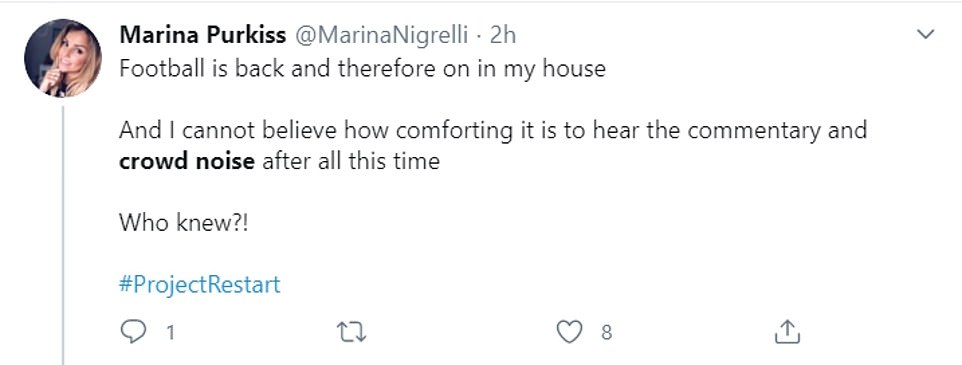View the single reply count number
This screenshot has width=962, height=365.
[x=170, y=332]
